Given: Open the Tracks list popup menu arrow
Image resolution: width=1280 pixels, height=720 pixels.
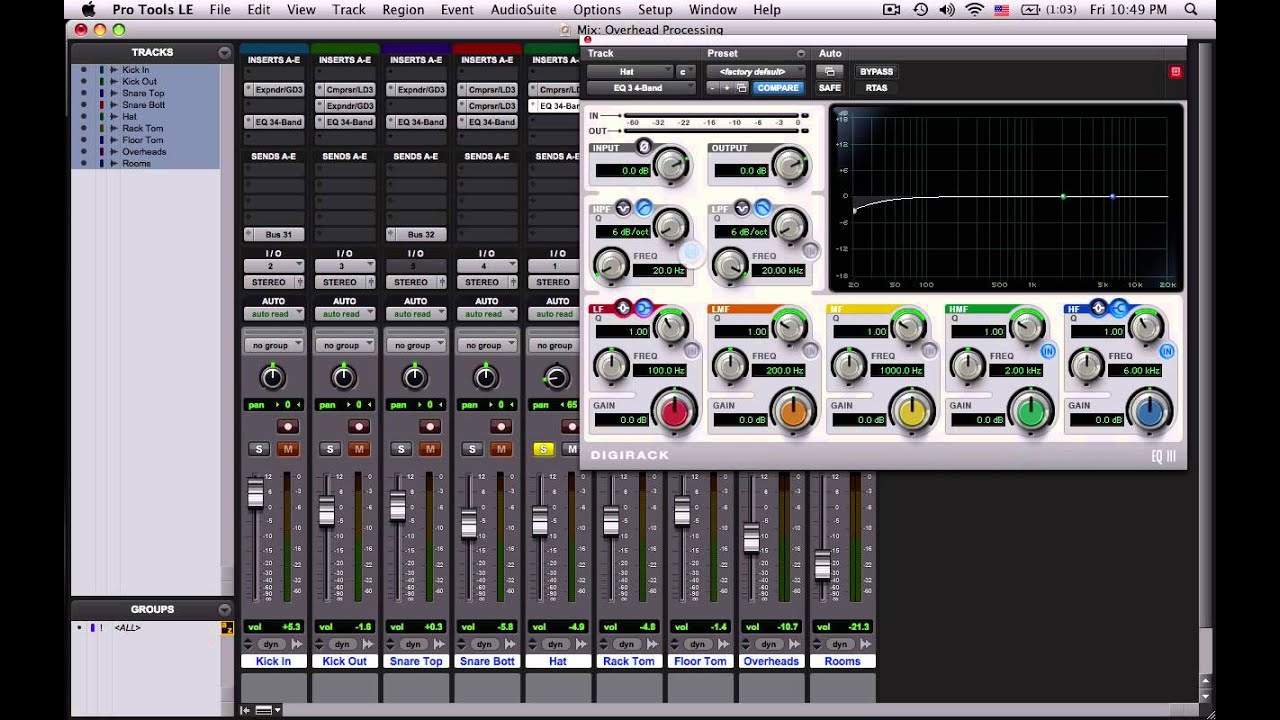Looking at the screenshot, I should click(x=225, y=53).
